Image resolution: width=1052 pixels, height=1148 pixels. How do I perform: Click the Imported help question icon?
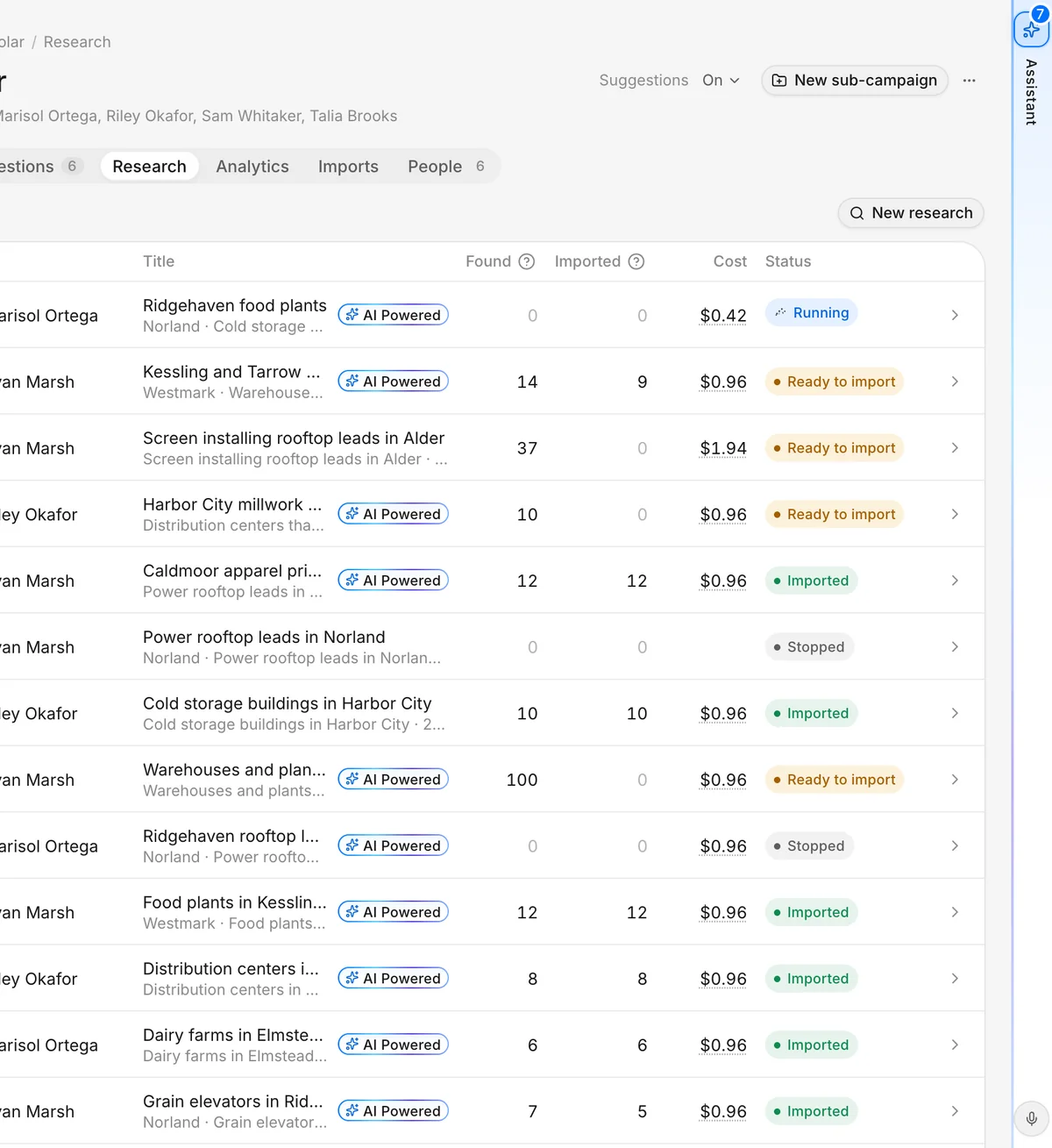[x=636, y=261]
